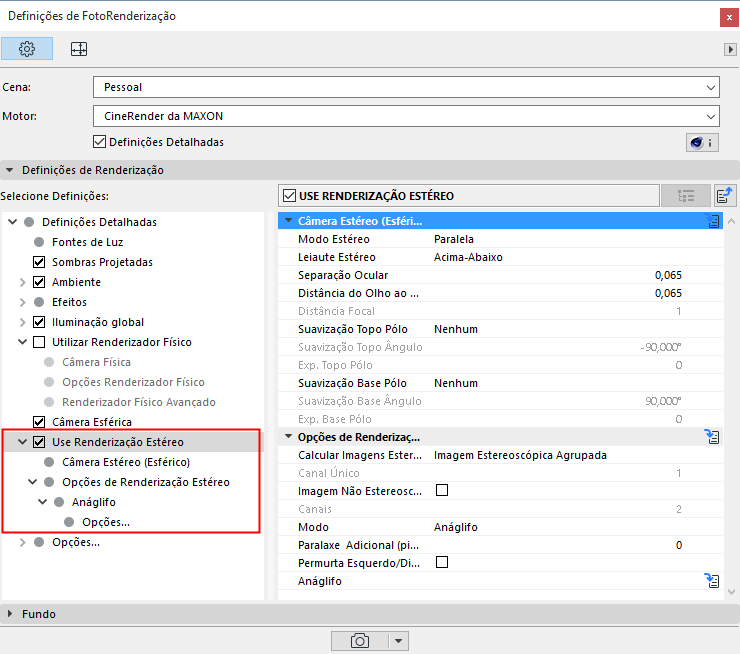Expand the bottom-level Opções... tree node
Image resolution: width=740 pixels, height=654 pixels.
(x=22, y=542)
